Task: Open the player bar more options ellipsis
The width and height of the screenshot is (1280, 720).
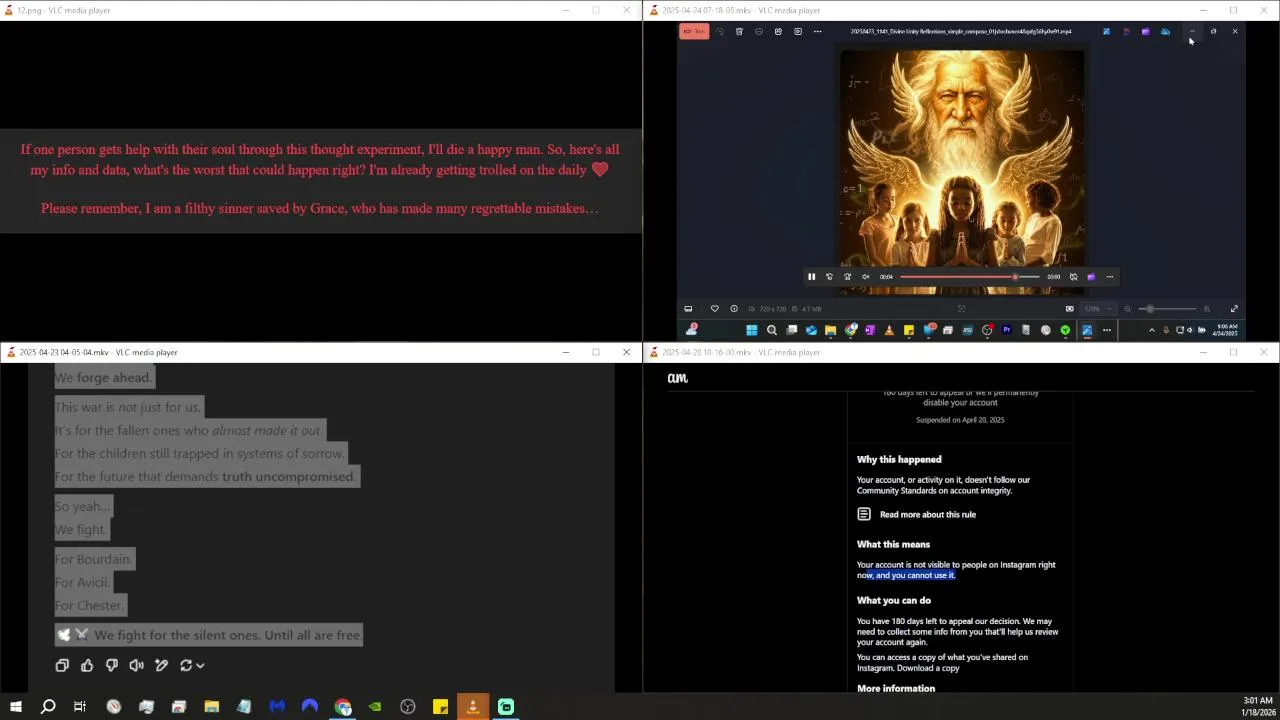Action: (x=1109, y=277)
